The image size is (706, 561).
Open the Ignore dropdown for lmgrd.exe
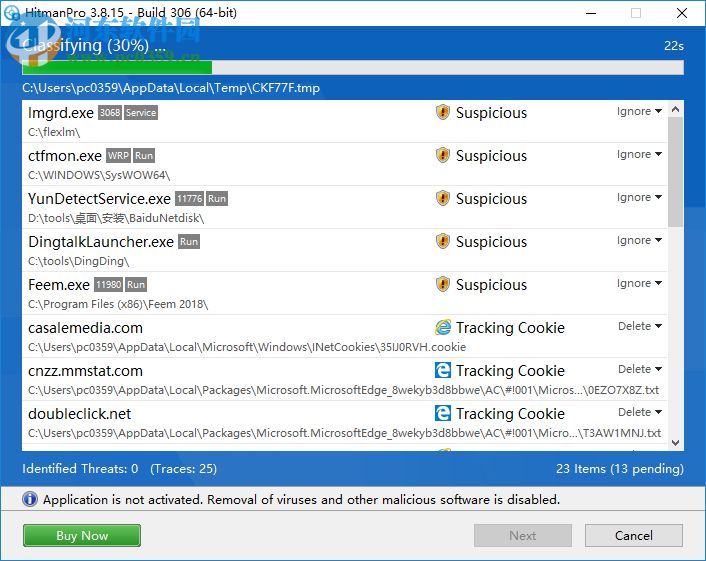639,111
